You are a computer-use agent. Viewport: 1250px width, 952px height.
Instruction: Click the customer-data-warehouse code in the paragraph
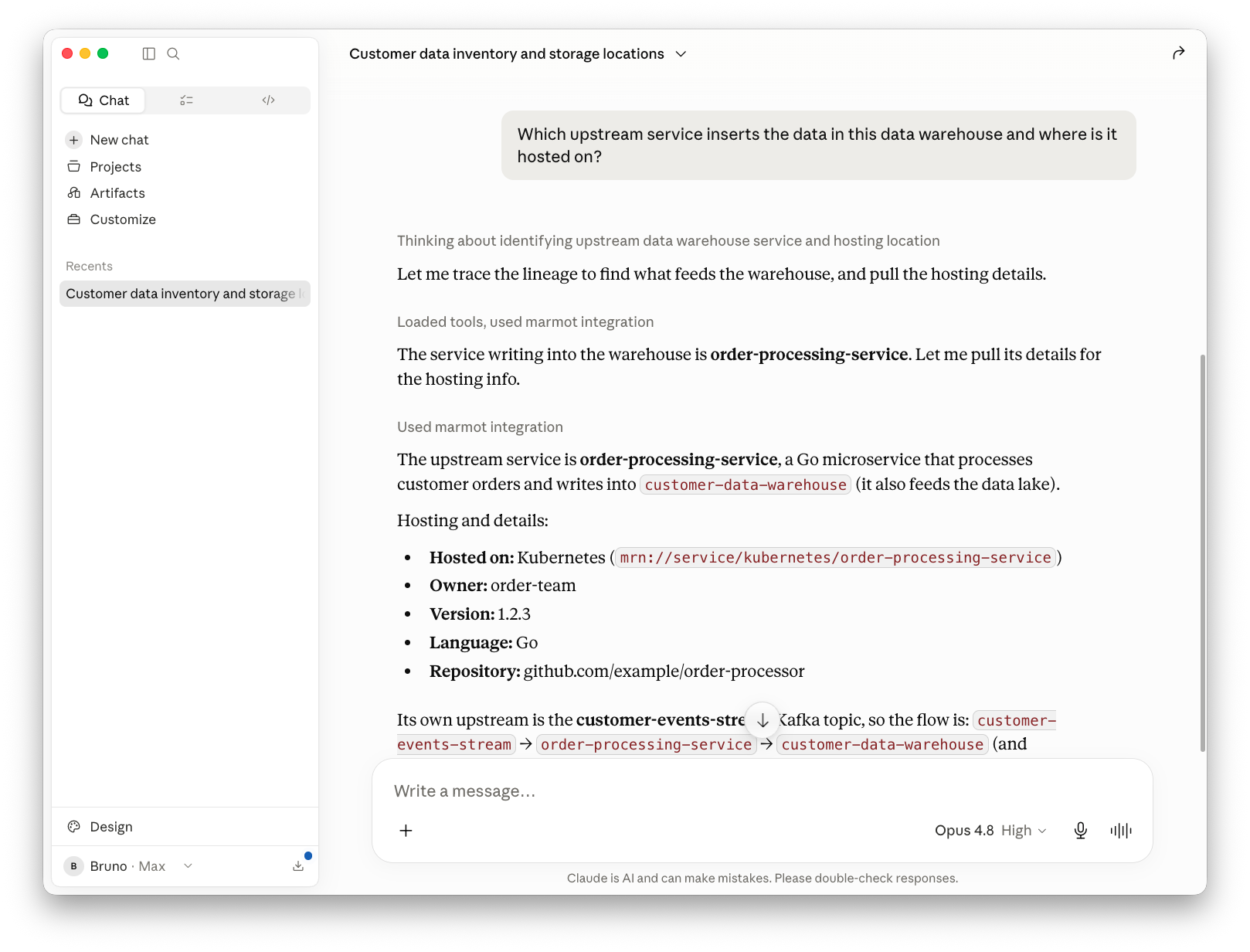click(746, 484)
